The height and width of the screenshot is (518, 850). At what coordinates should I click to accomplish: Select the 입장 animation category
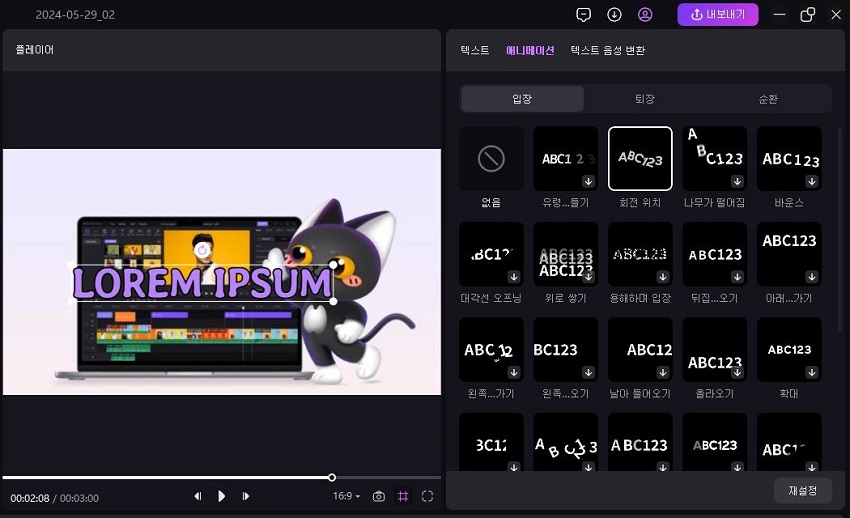(522, 99)
